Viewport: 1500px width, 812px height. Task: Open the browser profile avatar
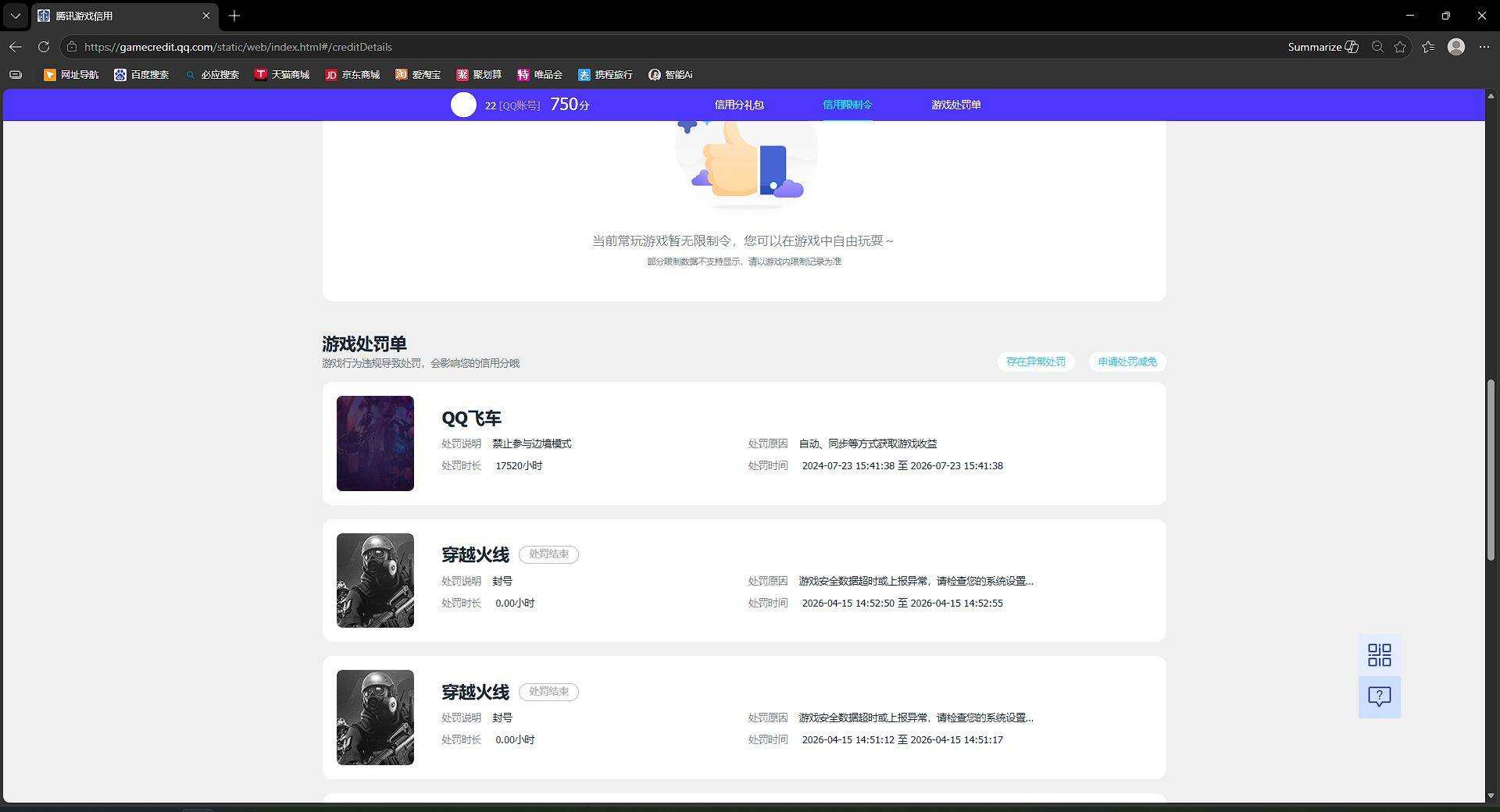(1456, 47)
